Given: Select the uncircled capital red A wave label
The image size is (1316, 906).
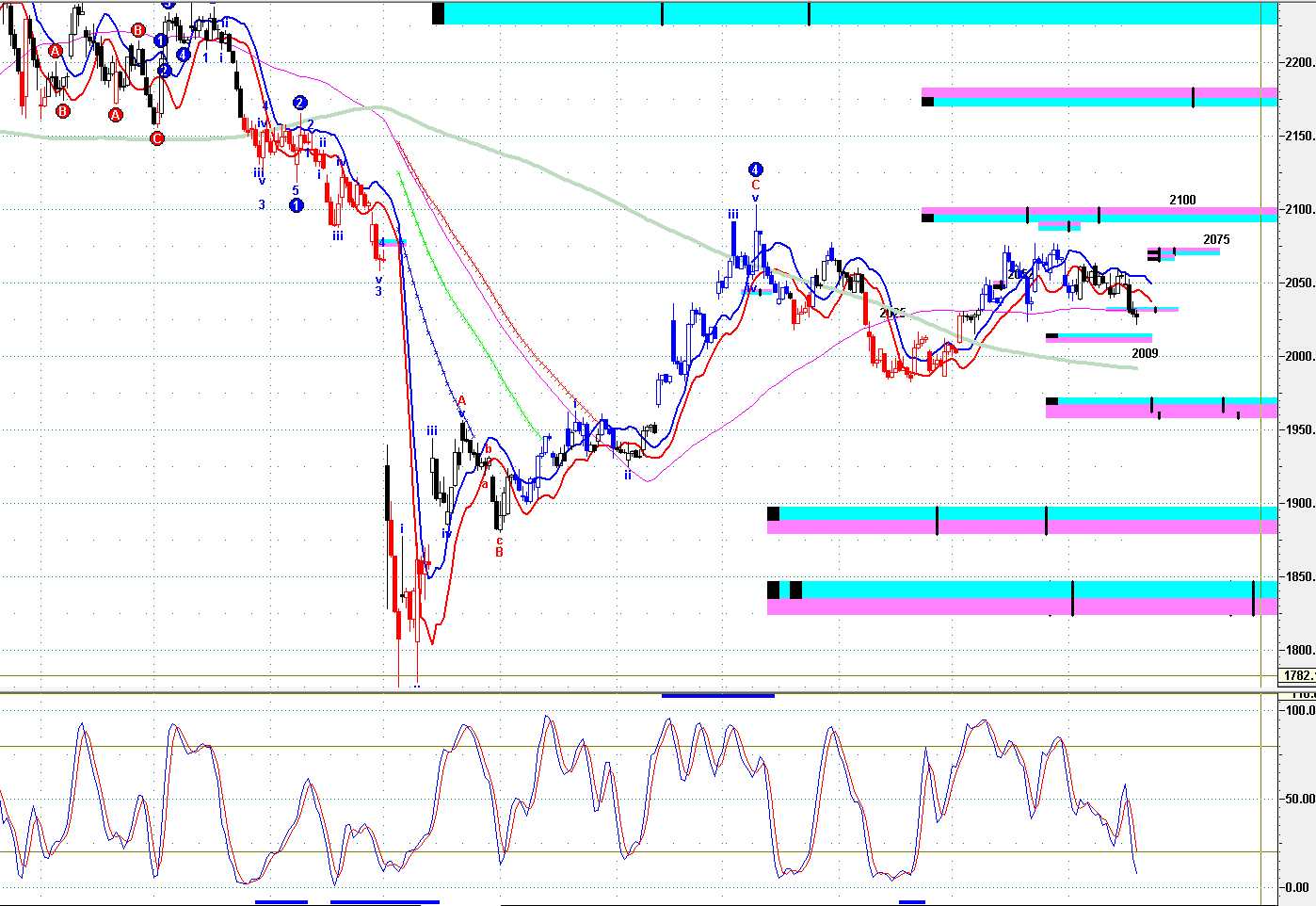Looking at the screenshot, I should (462, 401).
